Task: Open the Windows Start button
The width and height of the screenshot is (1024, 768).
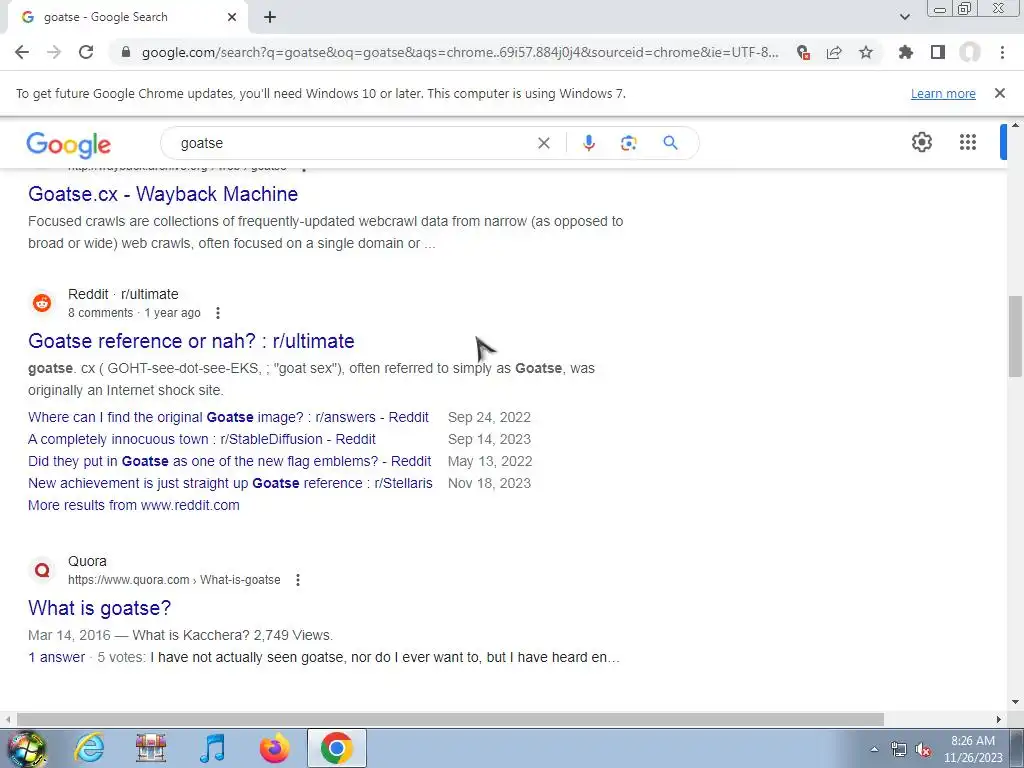Action: tap(26, 748)
